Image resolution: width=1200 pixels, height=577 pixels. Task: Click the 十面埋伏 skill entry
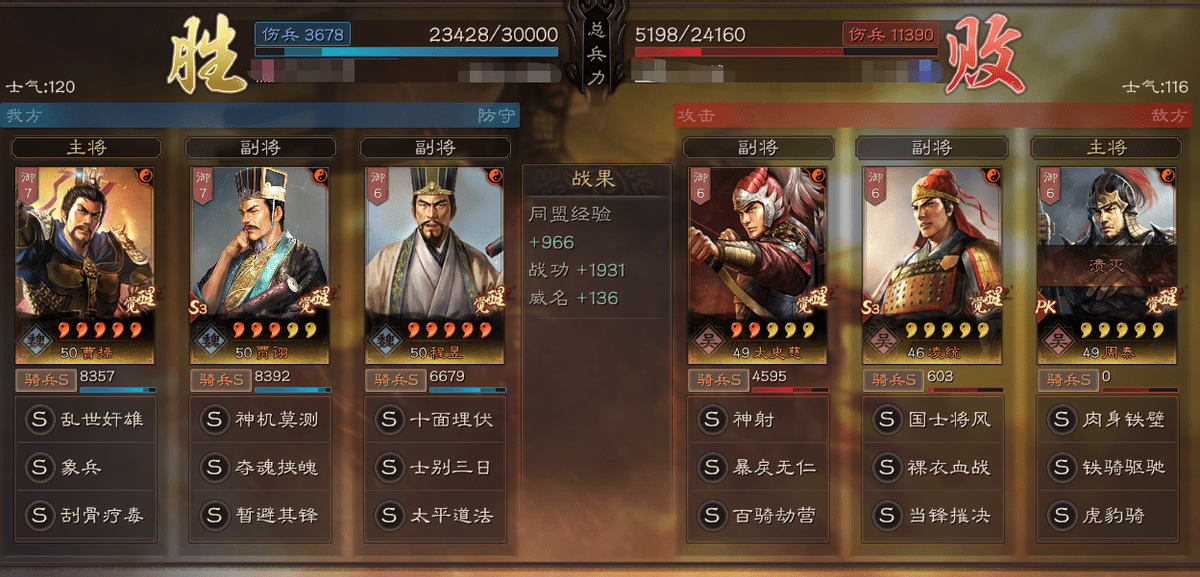[434, 419]
